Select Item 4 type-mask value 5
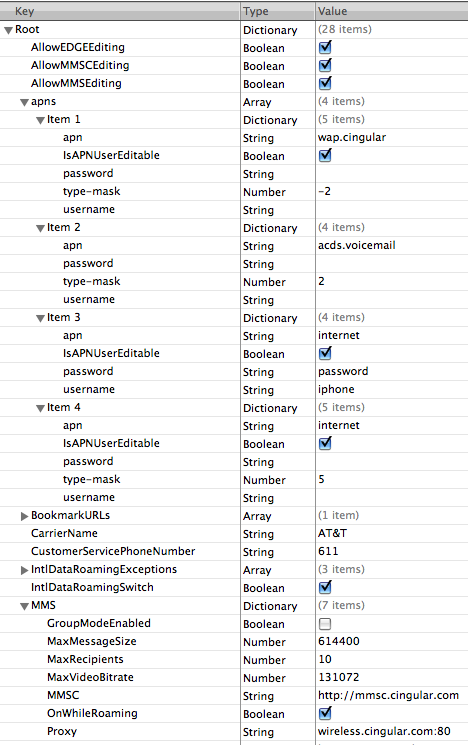 tap(322, 479)
